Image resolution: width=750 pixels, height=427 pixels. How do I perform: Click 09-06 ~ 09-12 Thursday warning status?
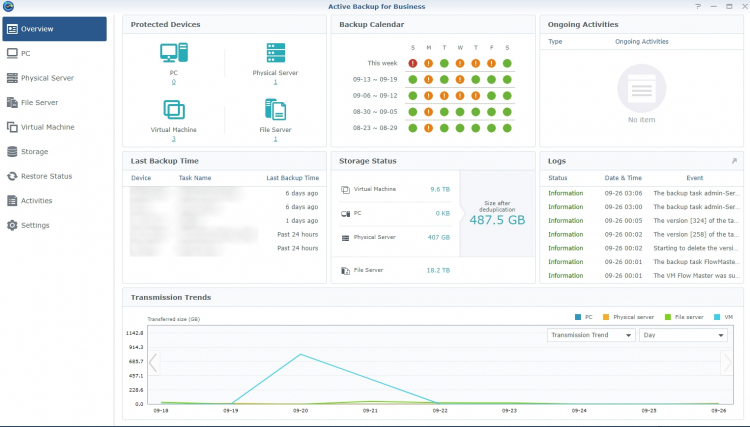[475, 96]
